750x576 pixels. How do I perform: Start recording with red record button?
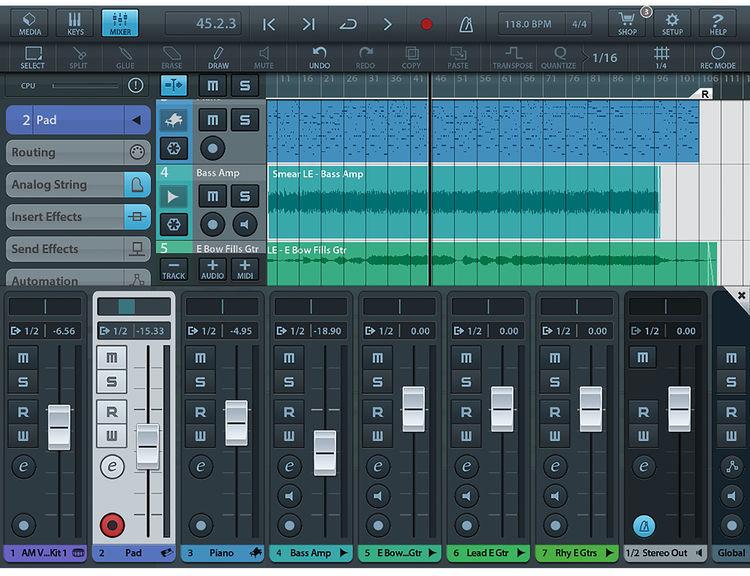tap(426, 24)
